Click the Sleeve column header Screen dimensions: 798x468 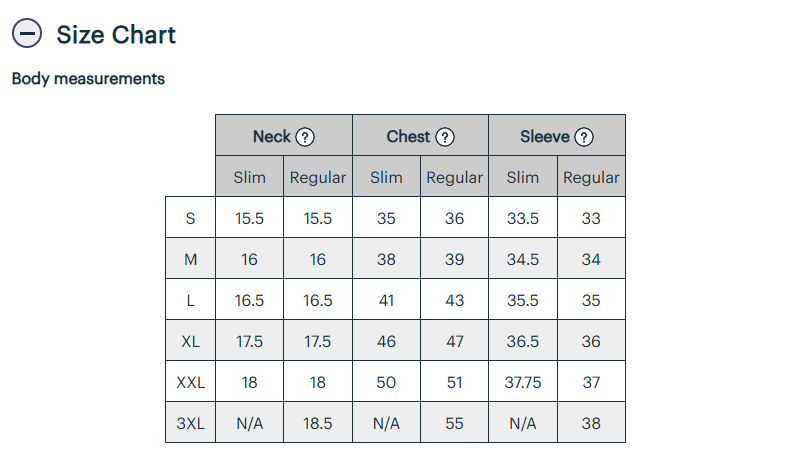557,135
